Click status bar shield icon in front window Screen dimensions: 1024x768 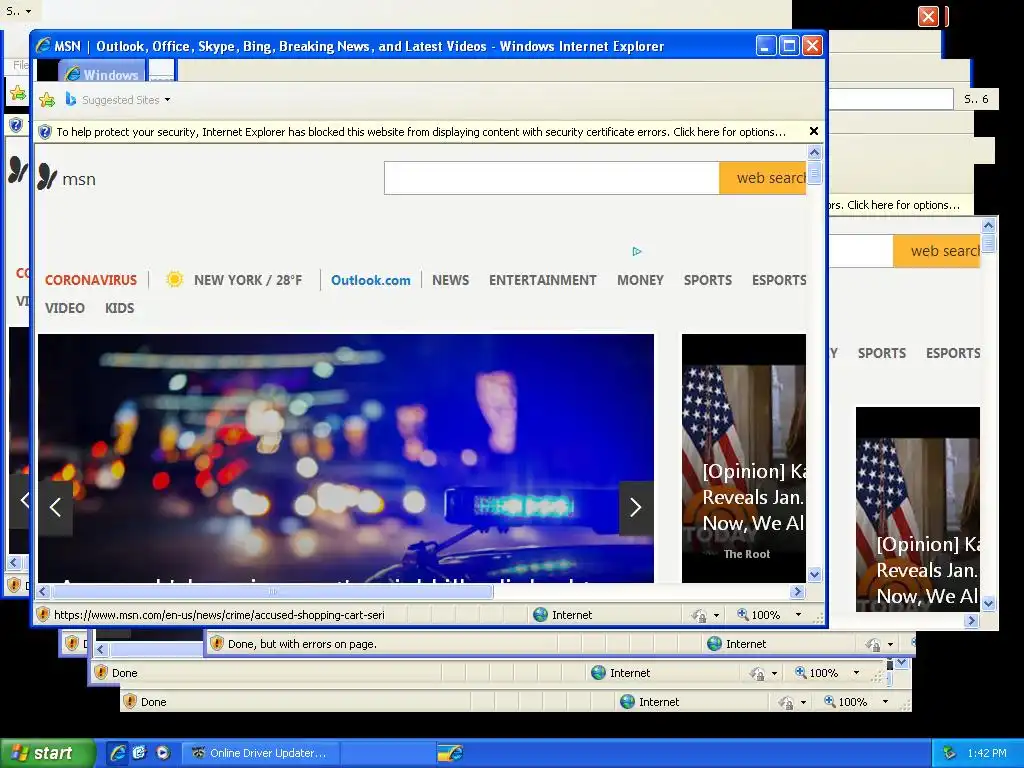tap(43, 615)
